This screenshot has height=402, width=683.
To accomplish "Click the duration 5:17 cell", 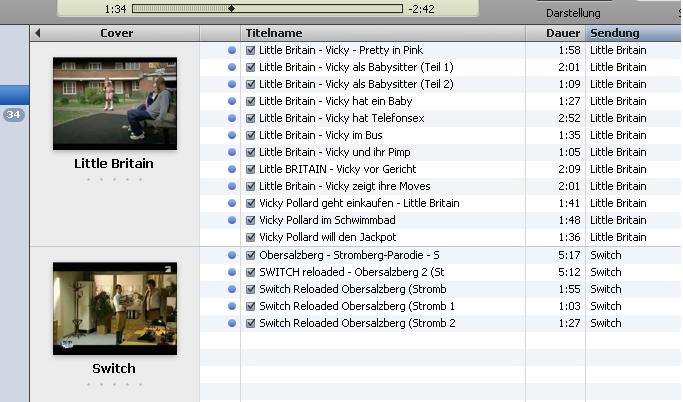I will [569, 255].
